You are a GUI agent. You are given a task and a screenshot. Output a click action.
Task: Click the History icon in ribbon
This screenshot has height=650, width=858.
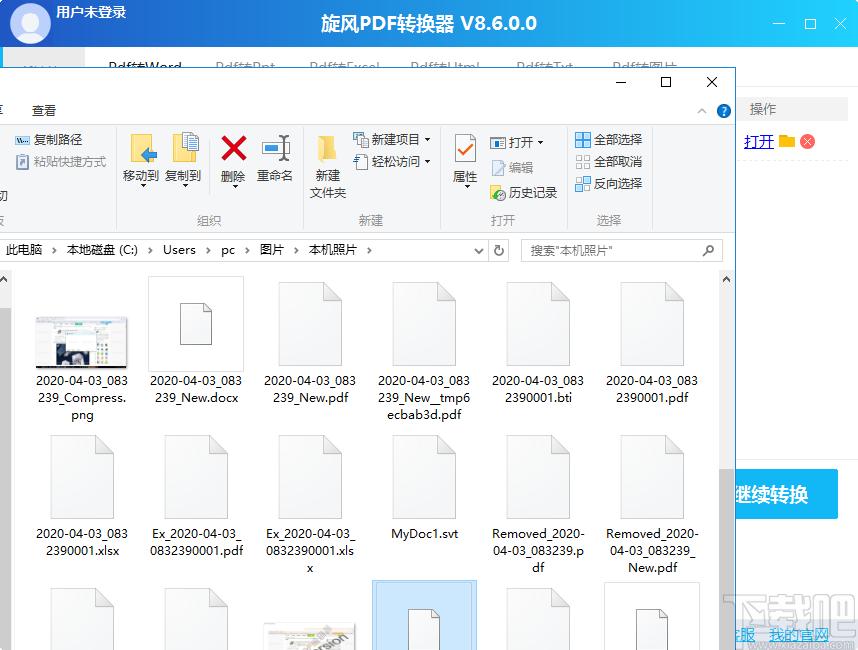(498, 193)
